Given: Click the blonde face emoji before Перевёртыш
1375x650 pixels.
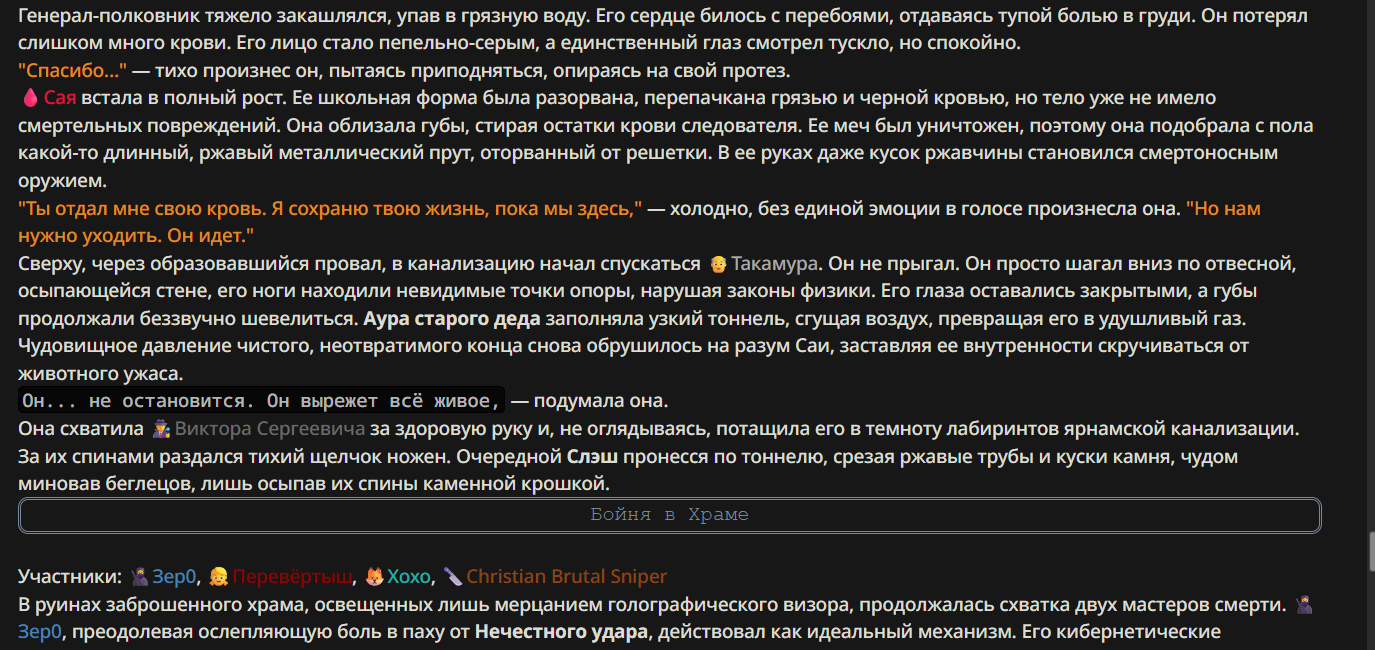Looking at the screenshot, I should pos(218,577).
